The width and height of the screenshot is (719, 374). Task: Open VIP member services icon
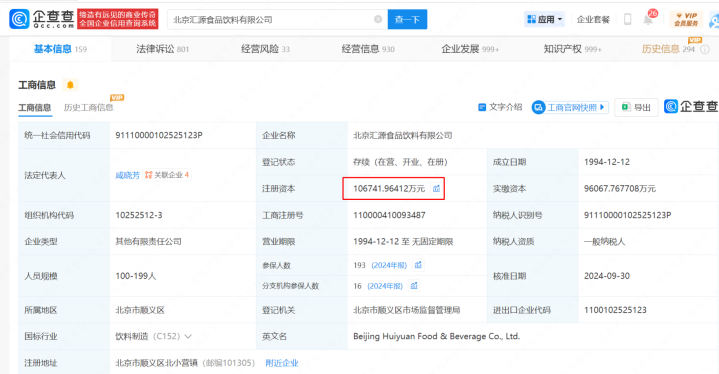[686, 19]
